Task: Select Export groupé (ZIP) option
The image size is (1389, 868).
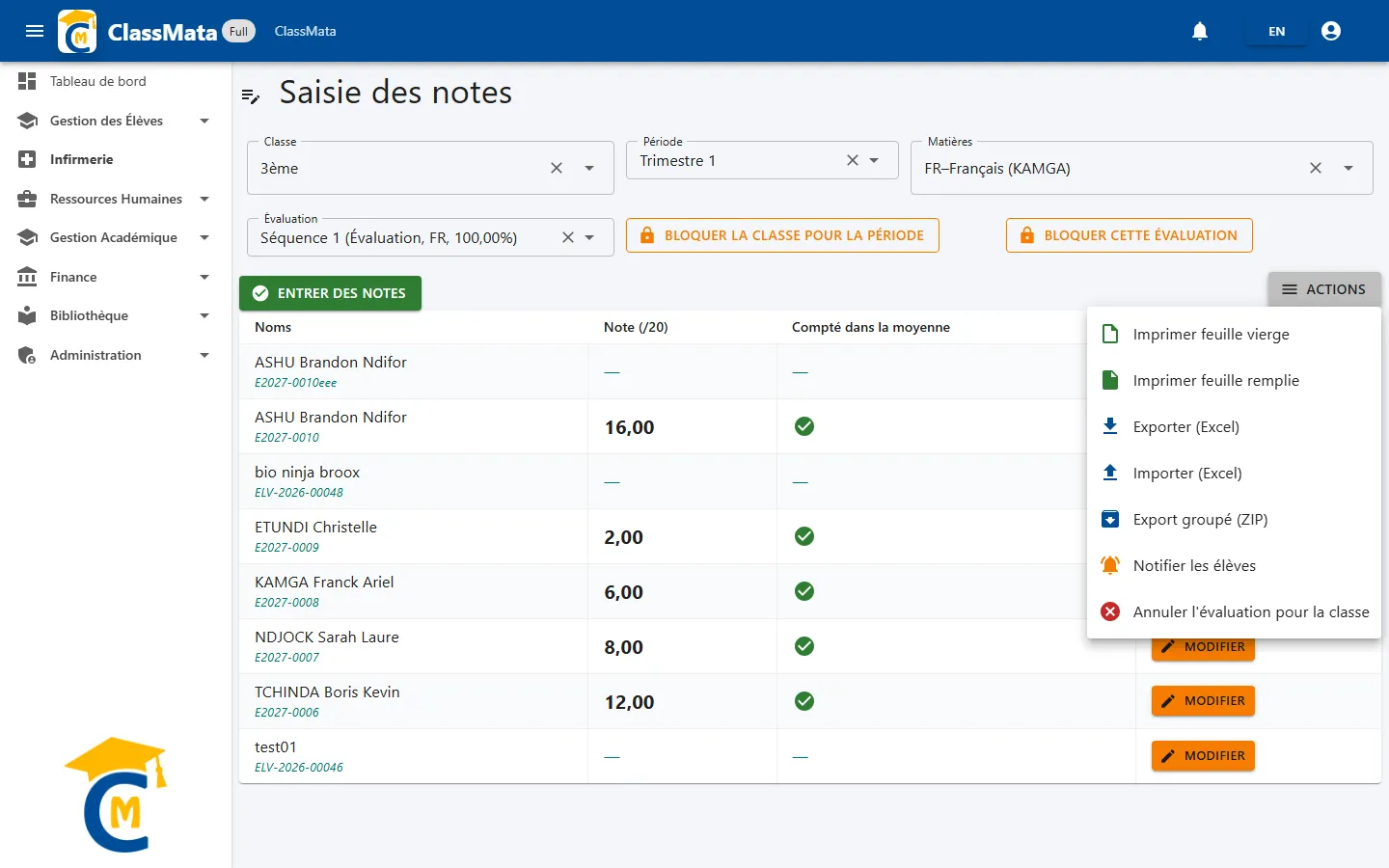Action: 1234,519
